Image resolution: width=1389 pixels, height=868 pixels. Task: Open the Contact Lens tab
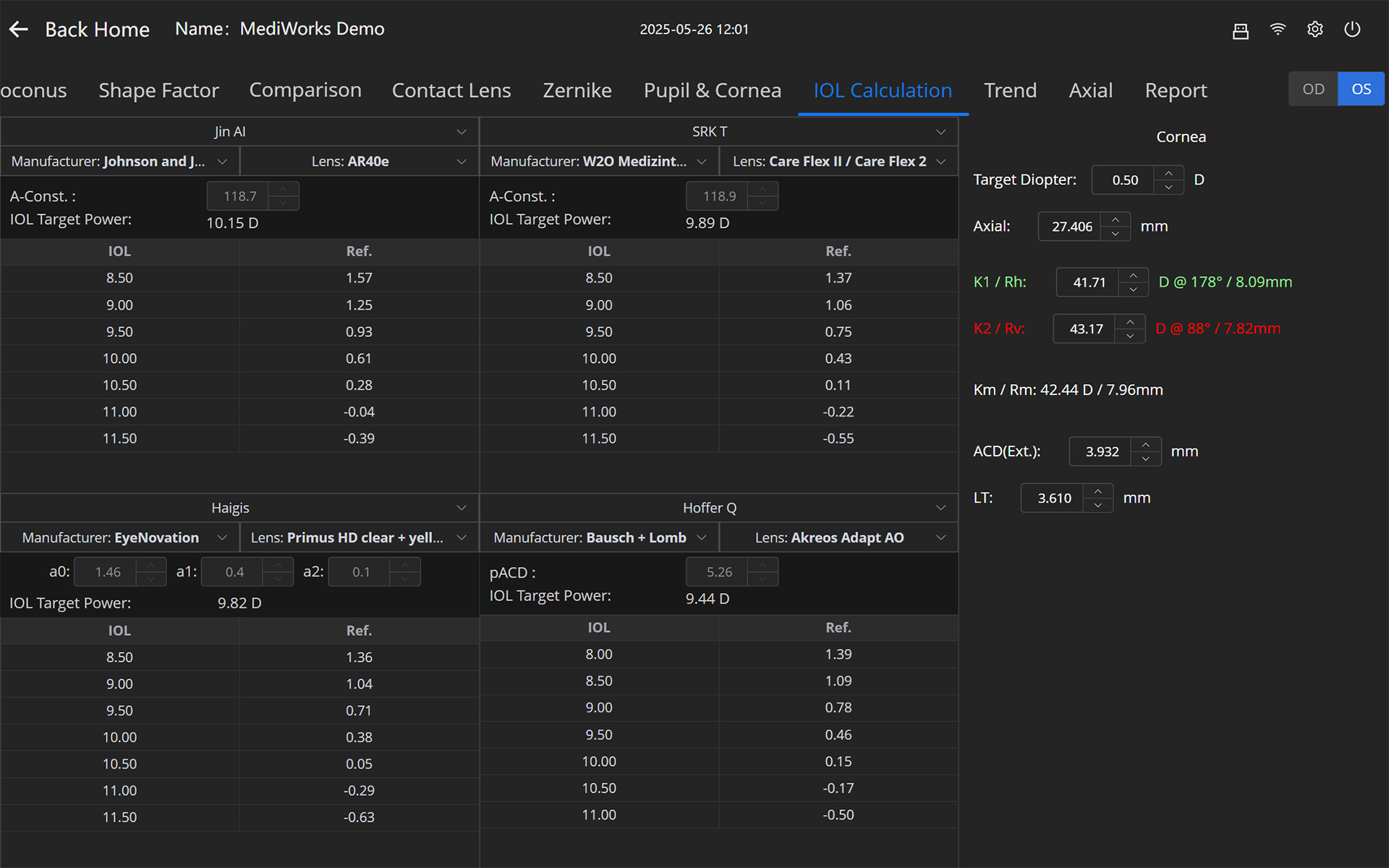451,90
